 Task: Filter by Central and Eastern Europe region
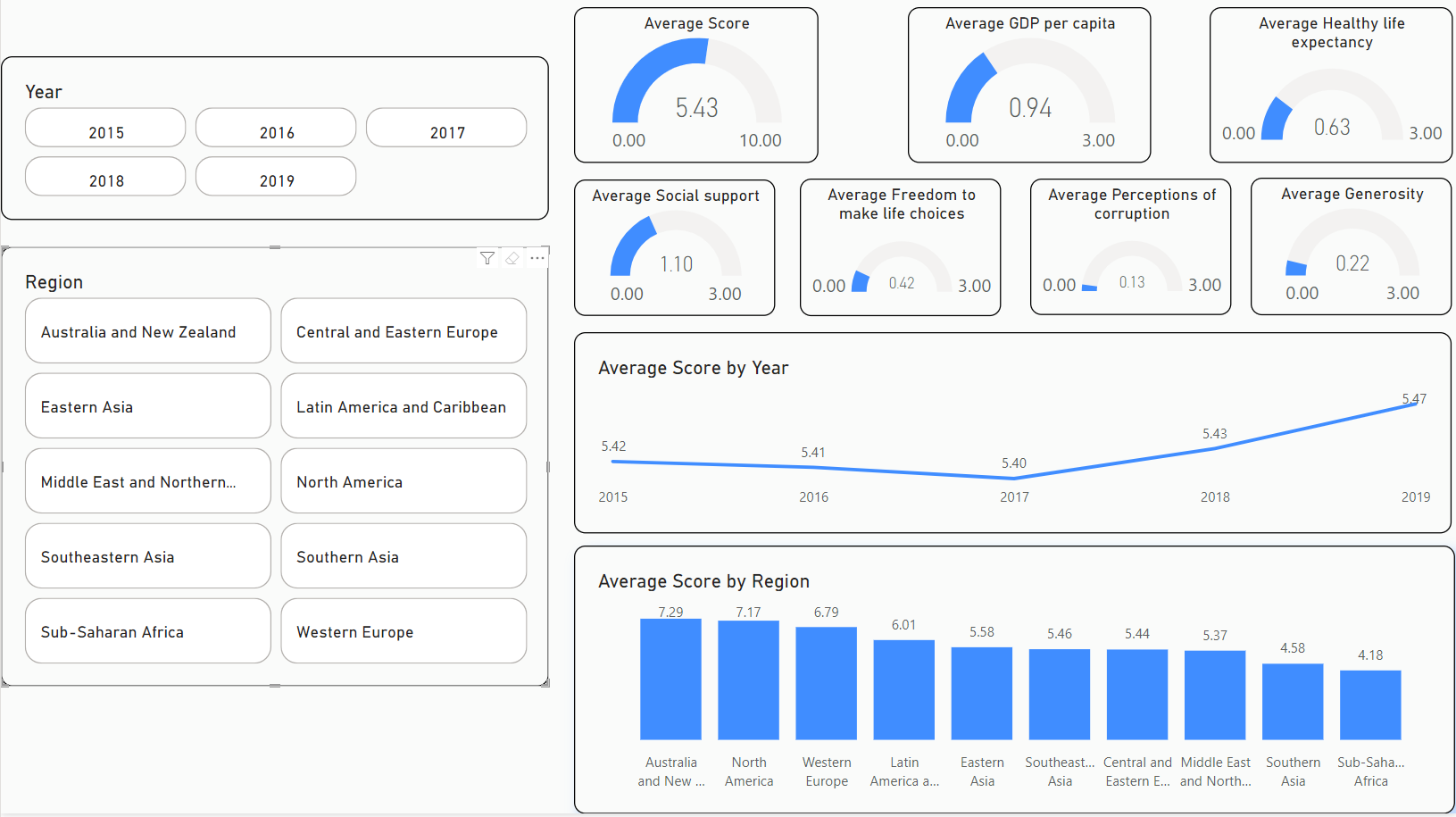(404, 330)
